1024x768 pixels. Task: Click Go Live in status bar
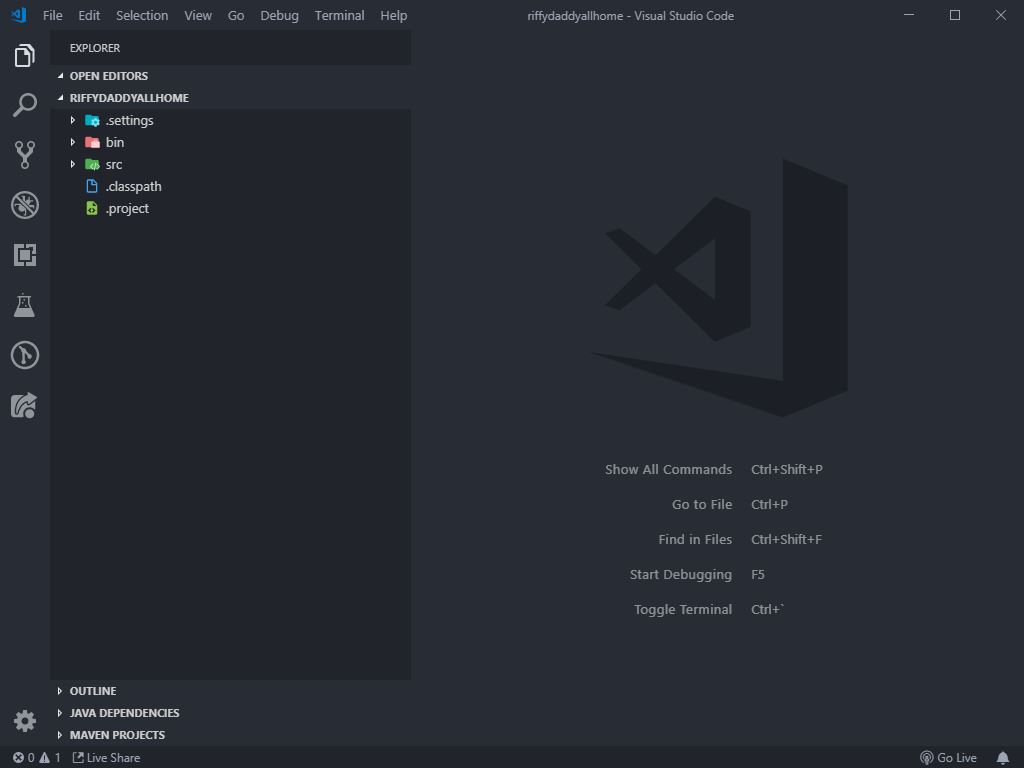tap(948, 758)
